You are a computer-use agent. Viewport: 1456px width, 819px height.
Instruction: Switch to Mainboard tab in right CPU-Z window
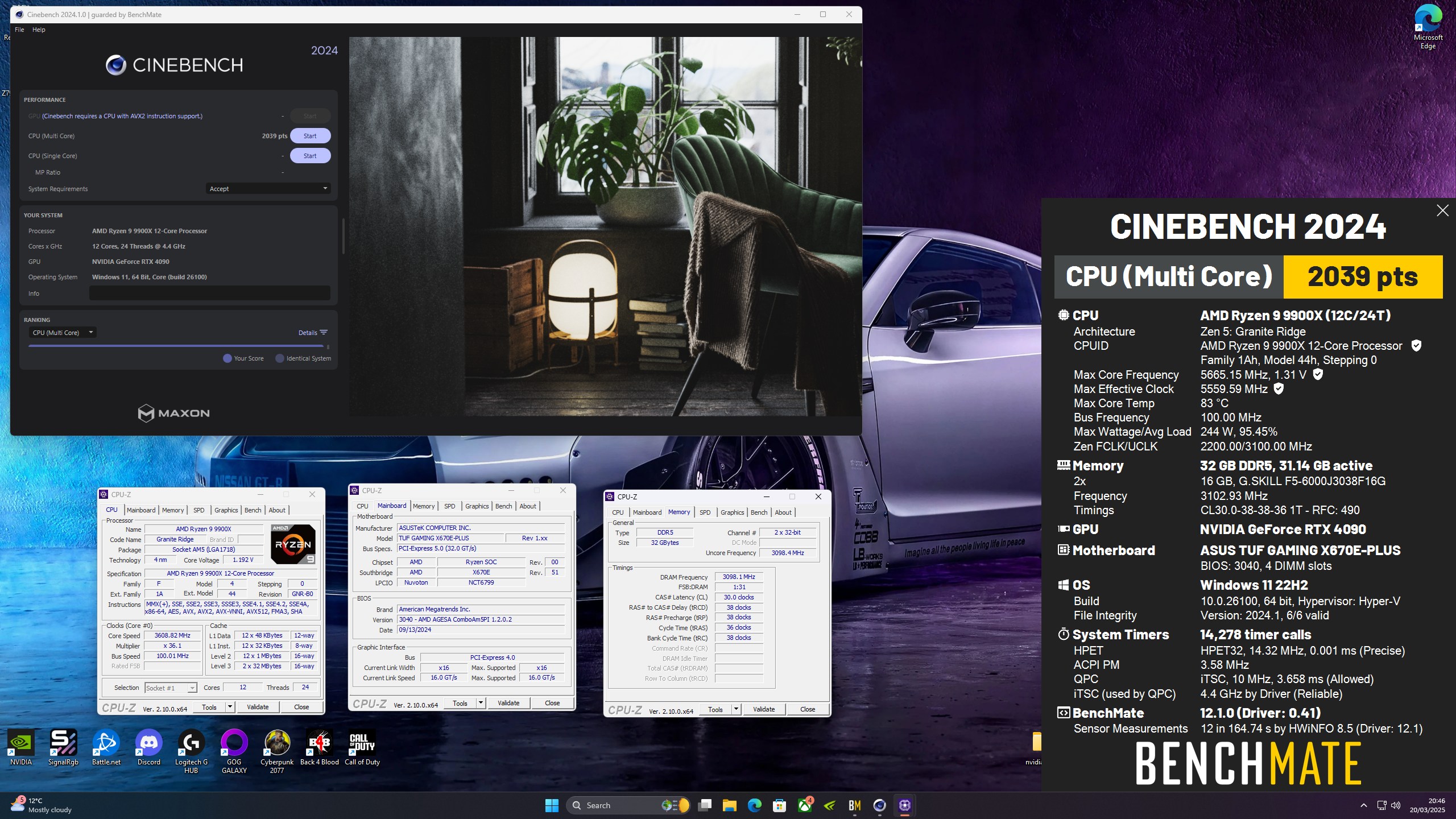click(x=647, y=512)
